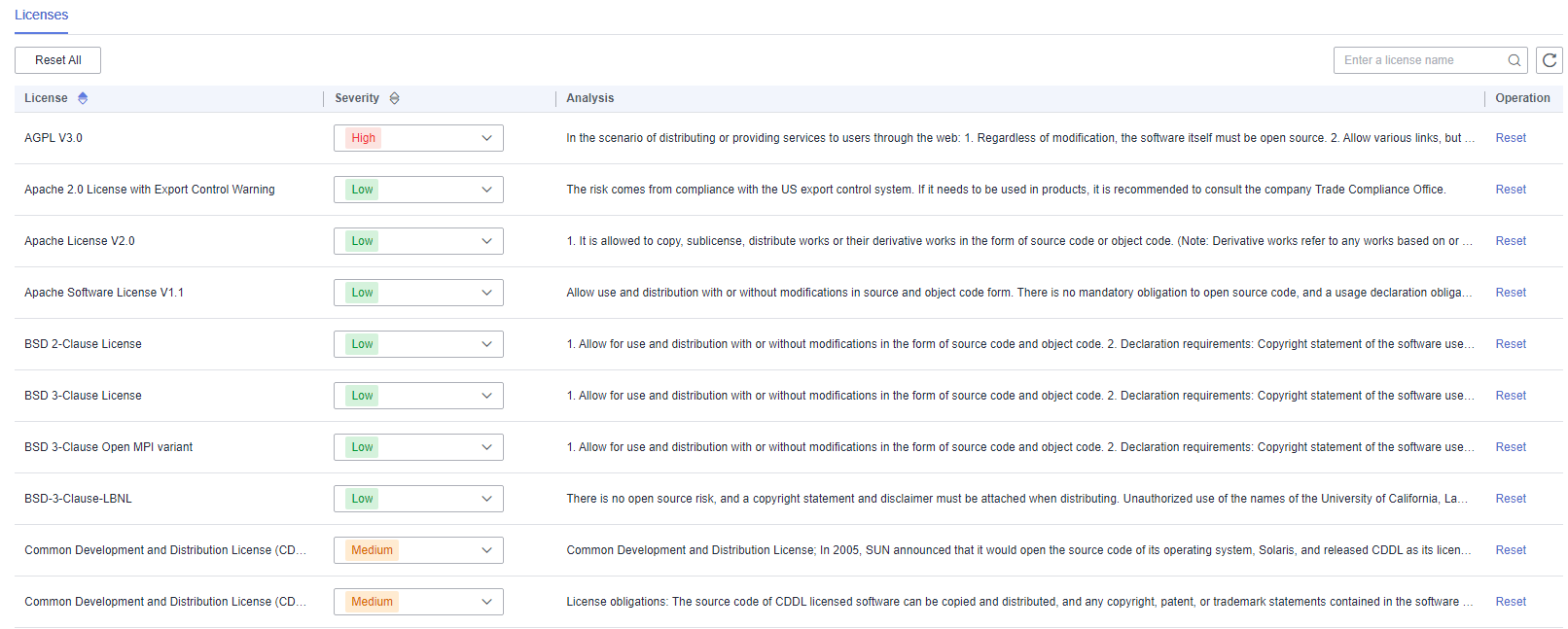The image size is (1568, 629).
Task: Select the AGPL V3.0 license name
Action: 53,138
